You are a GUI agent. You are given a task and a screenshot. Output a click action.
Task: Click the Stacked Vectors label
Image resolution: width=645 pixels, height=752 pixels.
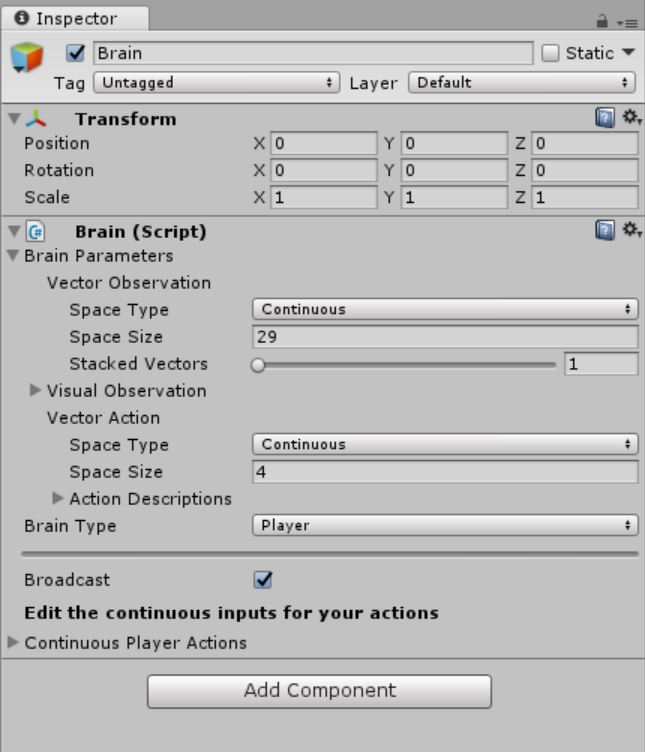pos(139,364)
